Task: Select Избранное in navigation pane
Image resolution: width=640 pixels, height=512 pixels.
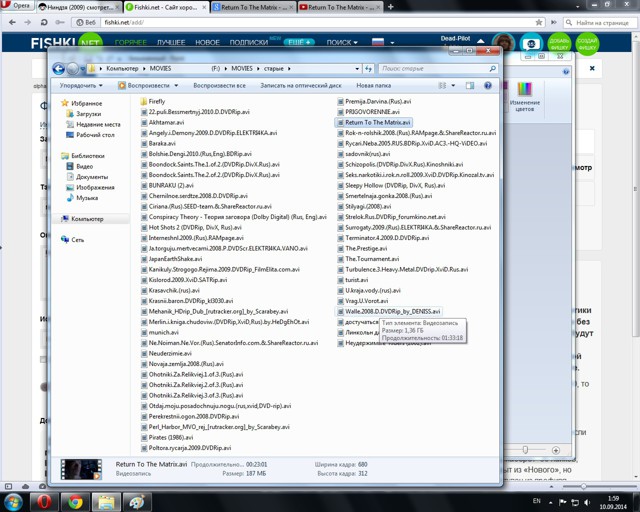Action: (x=81, y=103)
